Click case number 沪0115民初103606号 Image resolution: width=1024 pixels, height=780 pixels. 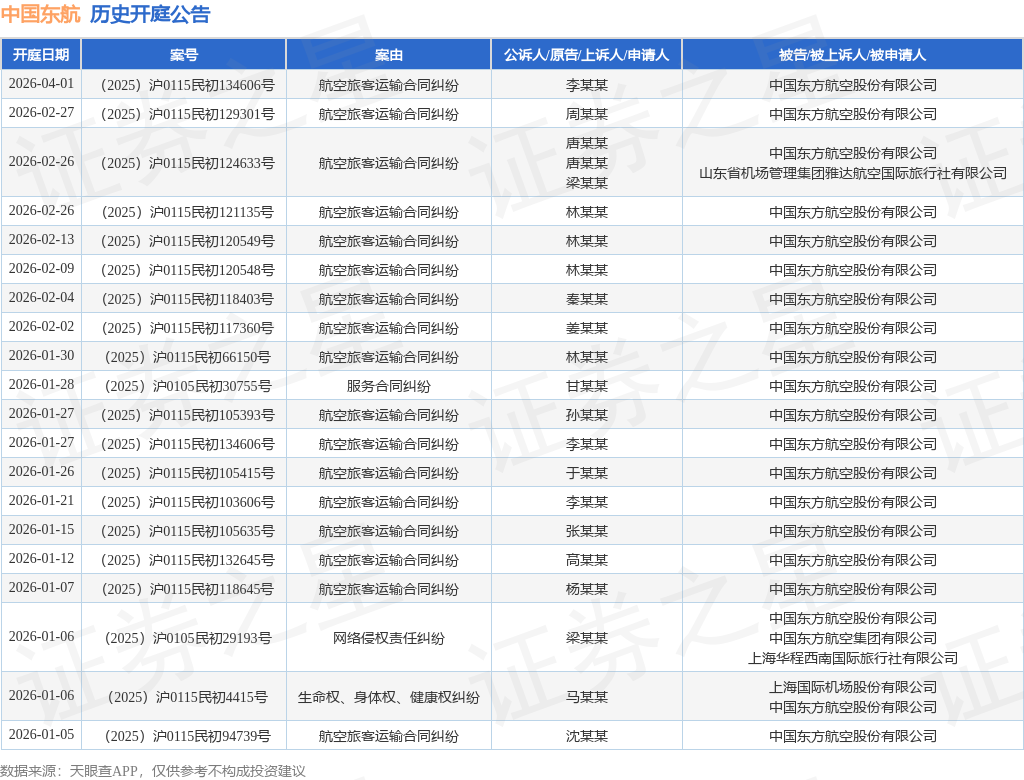point(187,502)
